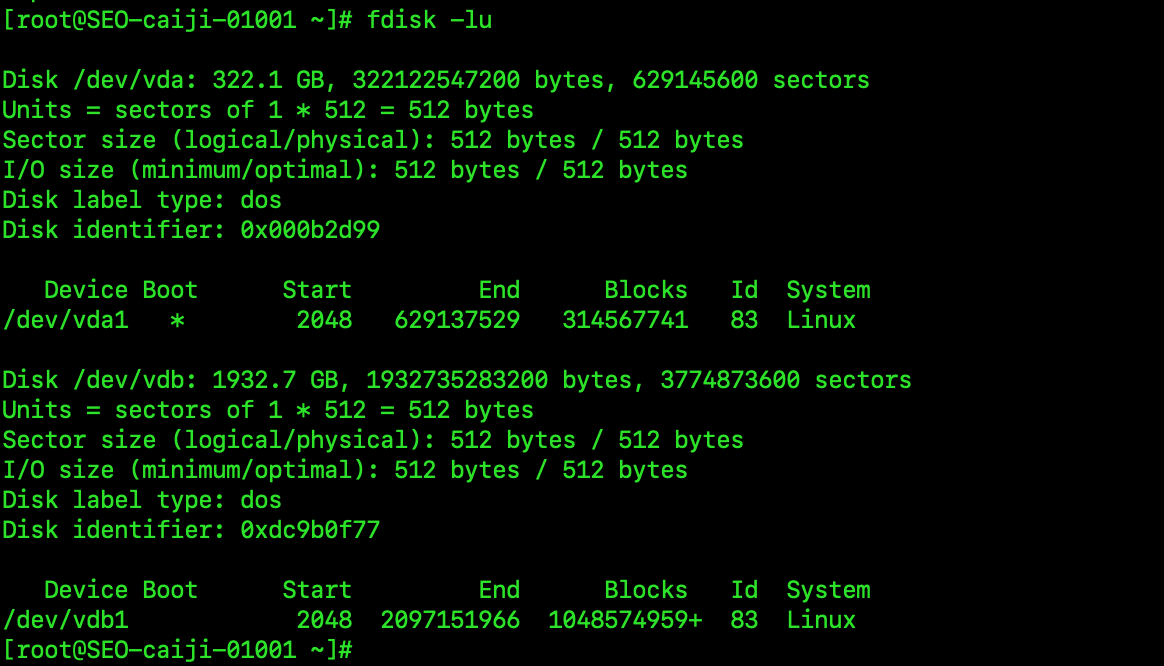Click the bottom shell prompt line
1164x666 pixels.
(x=177, y=650)
